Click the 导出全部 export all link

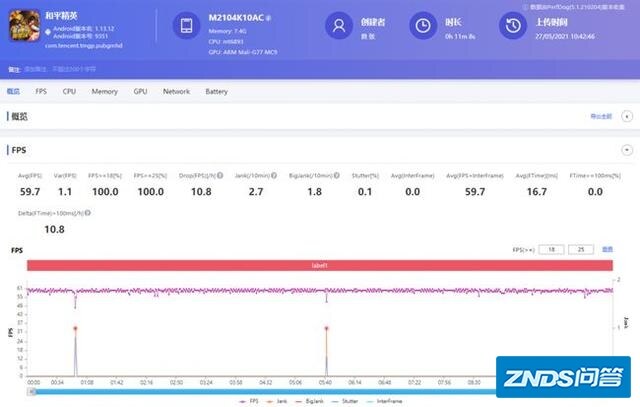pos(601,116)
